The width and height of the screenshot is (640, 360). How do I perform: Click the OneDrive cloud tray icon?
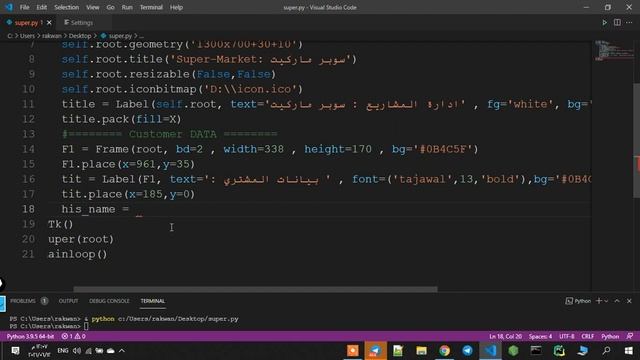[x=111, y=351]
